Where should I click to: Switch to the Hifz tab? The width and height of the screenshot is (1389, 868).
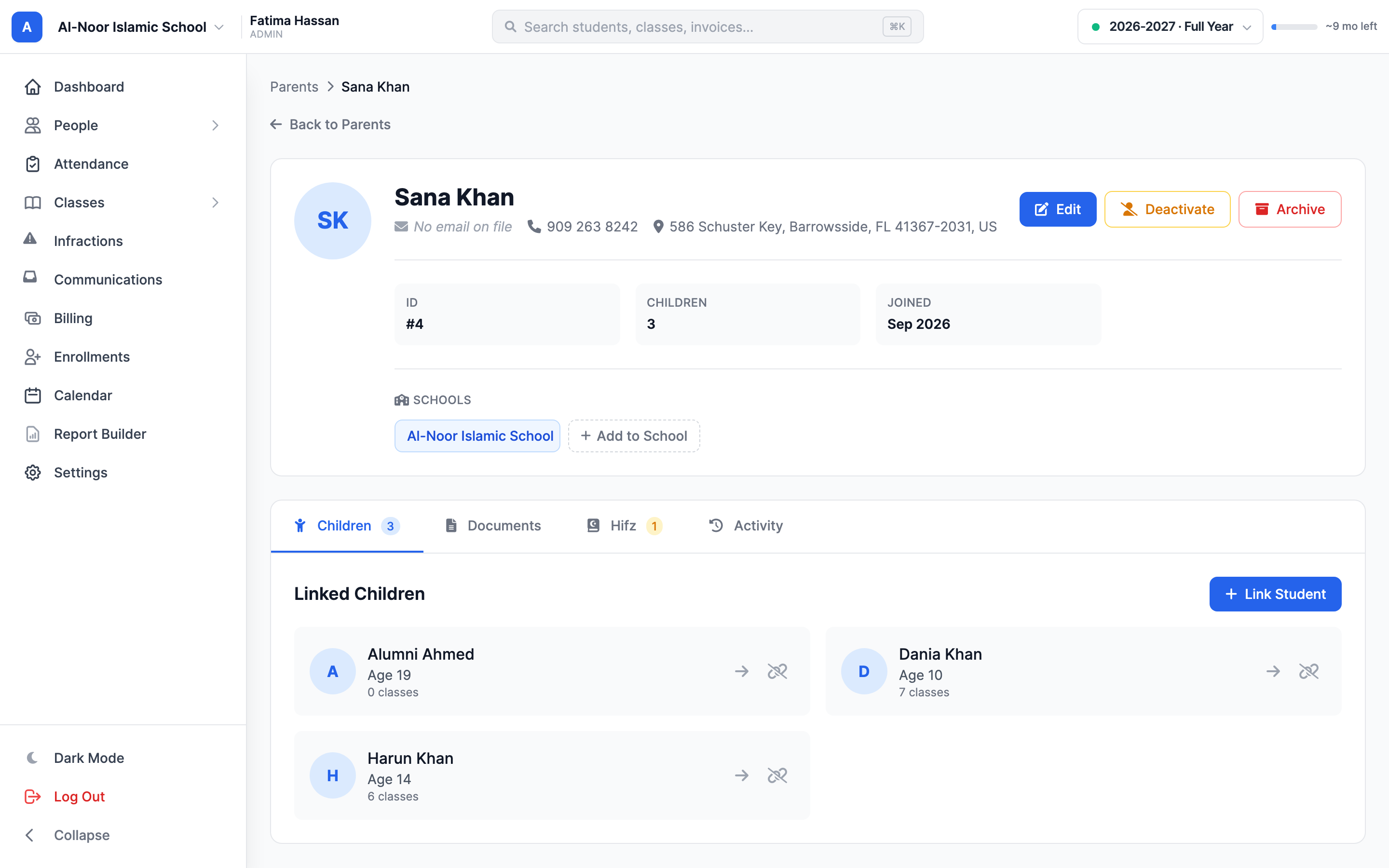(625, 526)
